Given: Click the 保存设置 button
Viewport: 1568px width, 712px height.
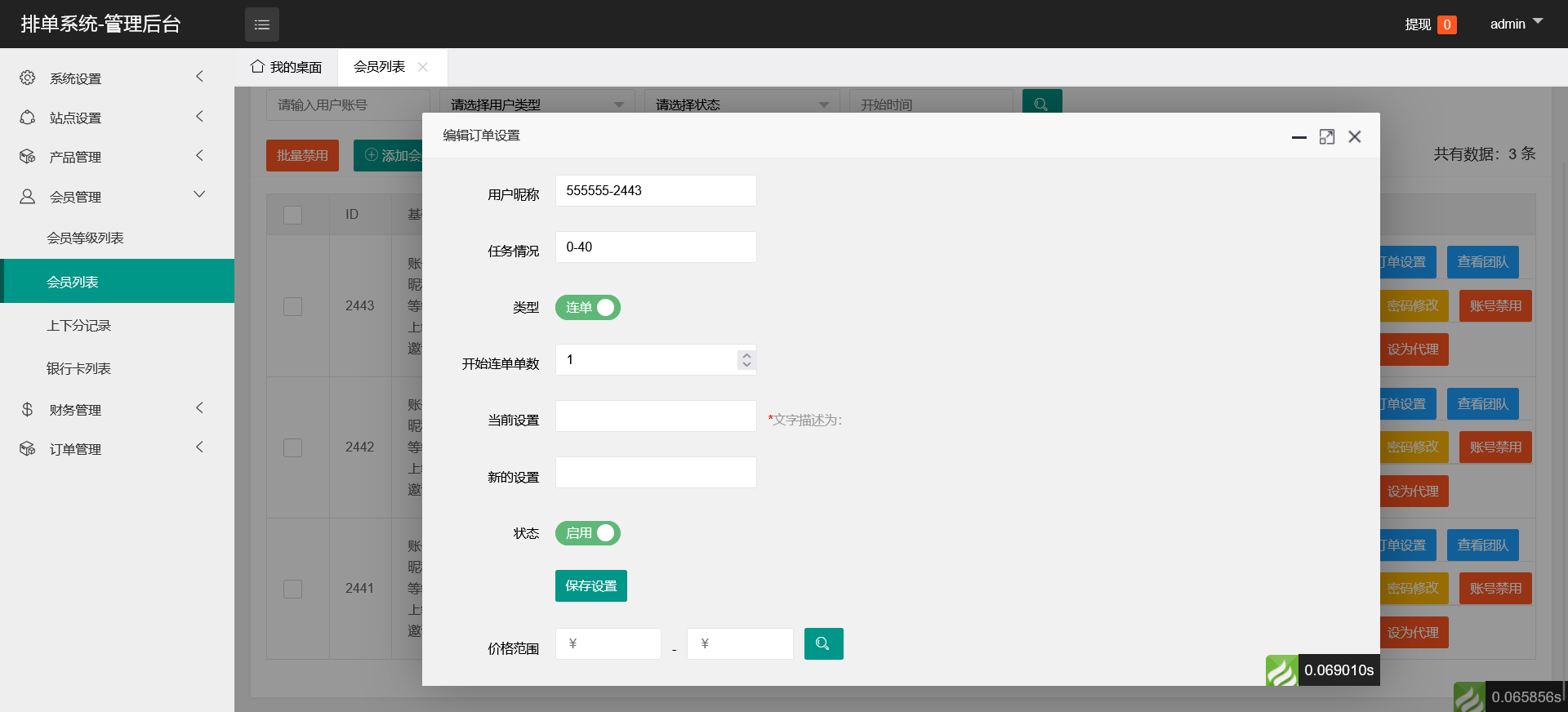Looking at the screenshot, I should 590,585.
